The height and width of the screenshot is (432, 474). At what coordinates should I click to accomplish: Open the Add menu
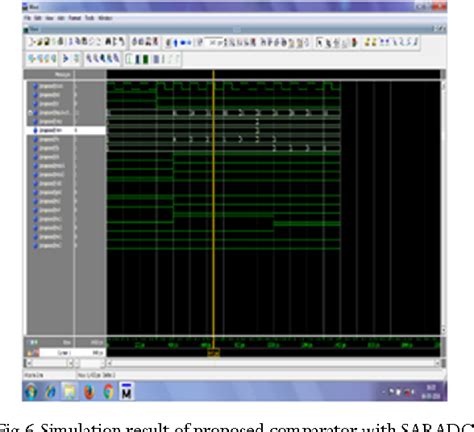61,18
